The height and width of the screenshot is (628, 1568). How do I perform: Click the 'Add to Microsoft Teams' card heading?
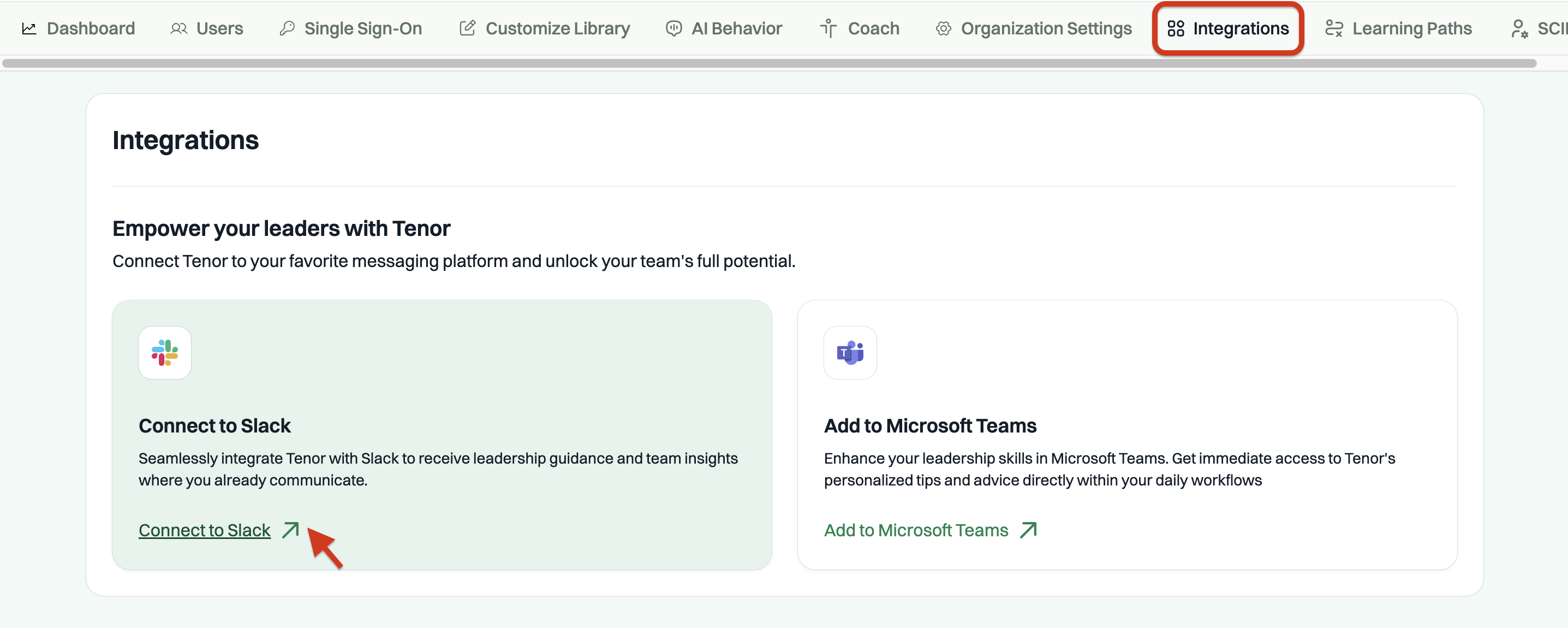pyautogui.click(x=930, y=425)
